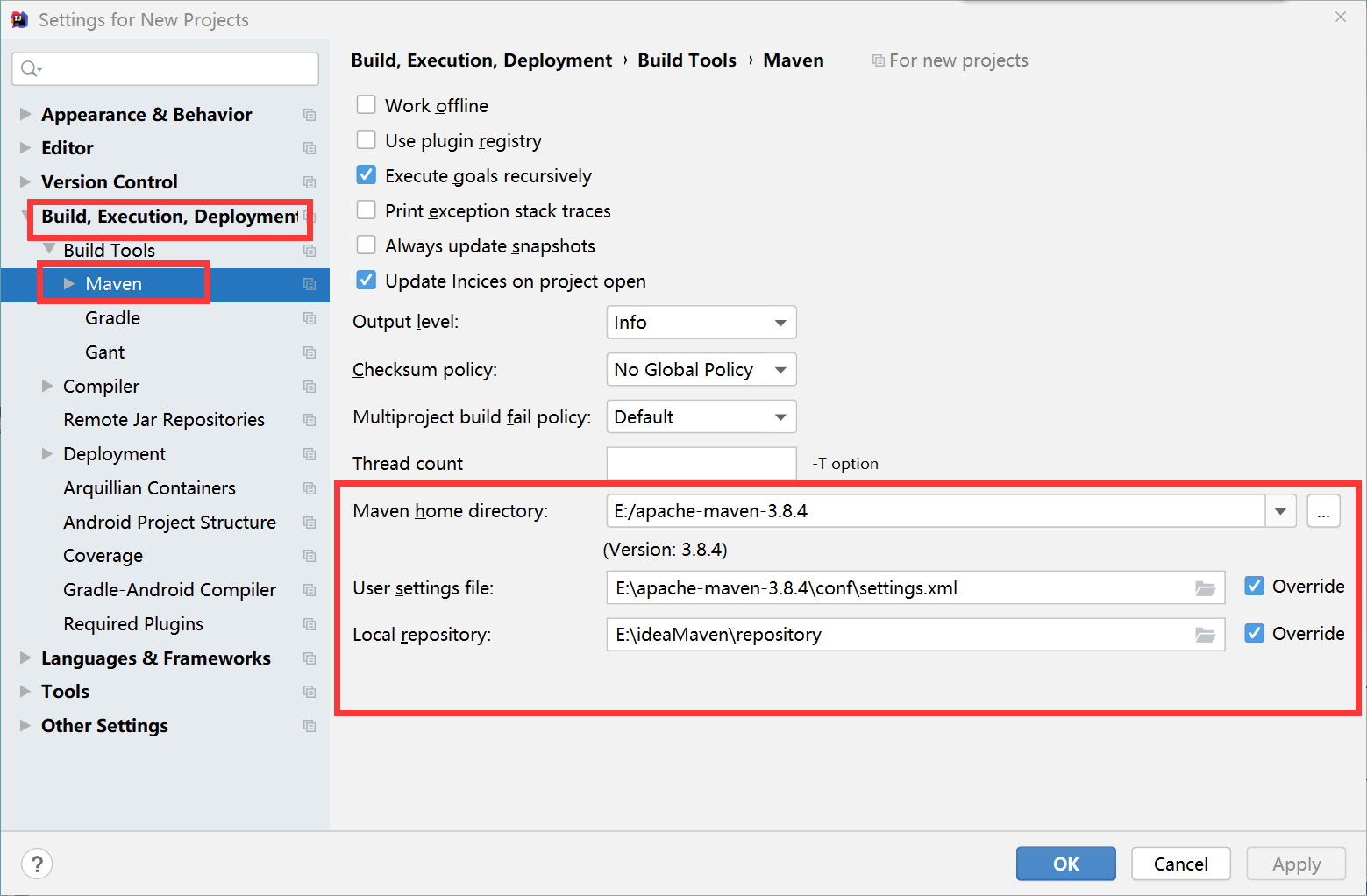Viewport: 1367px width, 896px height.
Task: Expand the Compiler tree node
Action: 47,386
